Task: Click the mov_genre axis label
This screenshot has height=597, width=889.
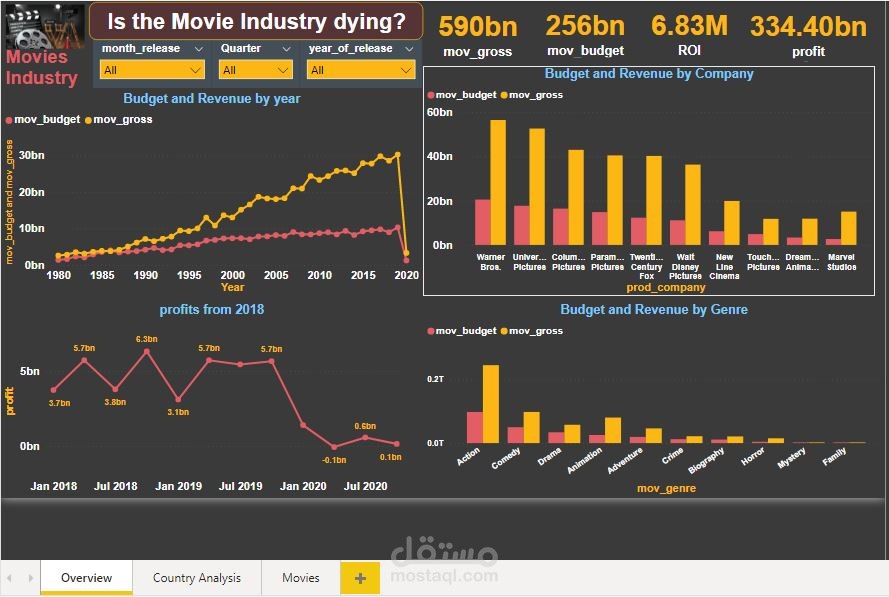Action: (666, 488)
